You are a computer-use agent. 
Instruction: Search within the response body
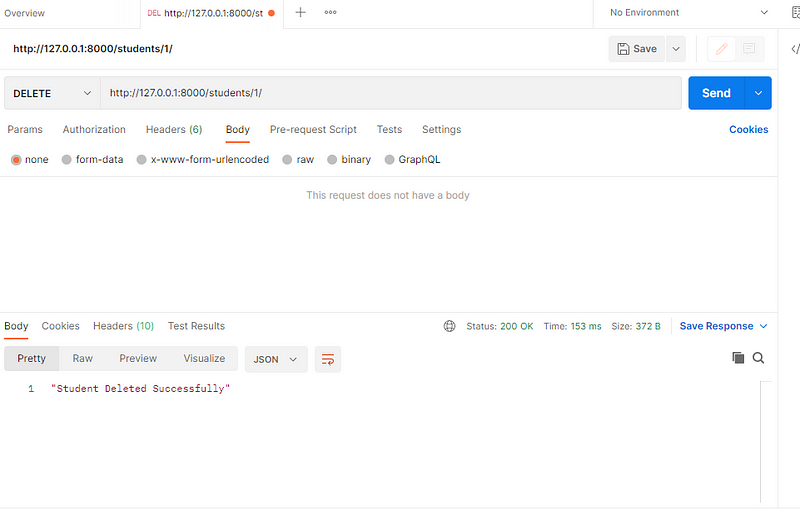coord(758,358)
